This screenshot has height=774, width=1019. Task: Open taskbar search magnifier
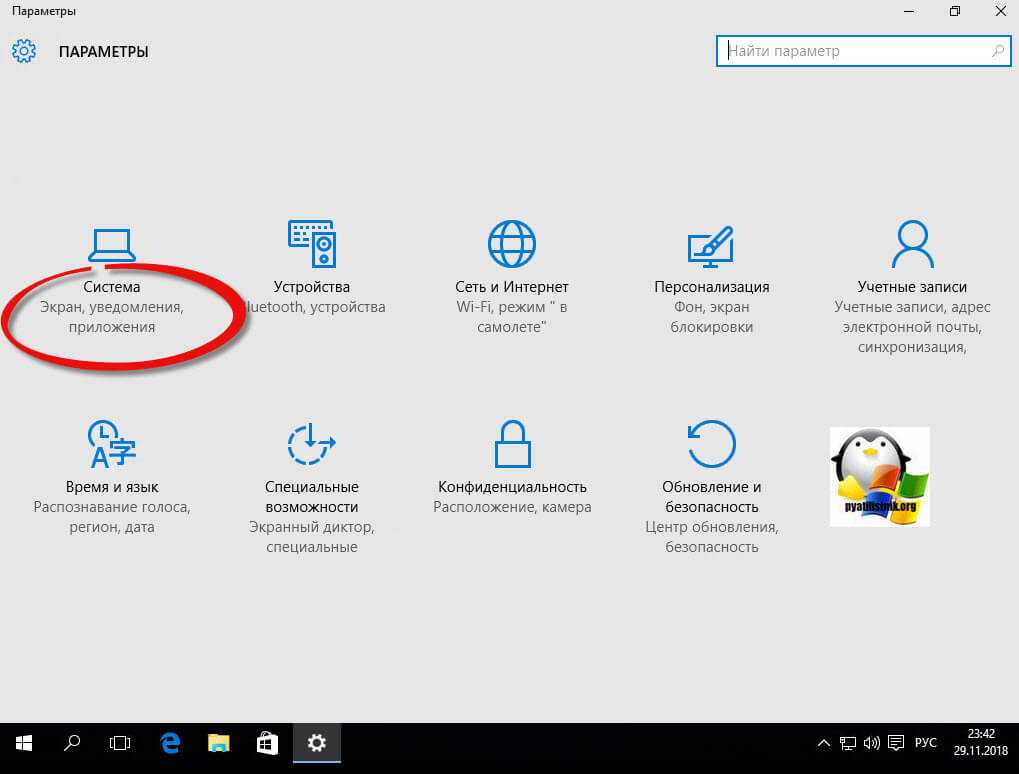72,743
